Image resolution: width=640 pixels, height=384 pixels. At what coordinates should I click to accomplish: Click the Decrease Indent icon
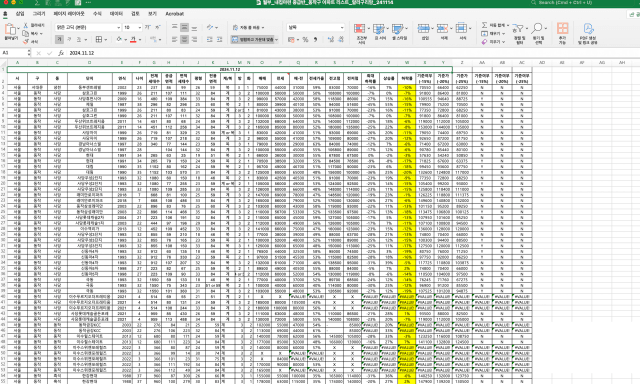coord(209,40)
